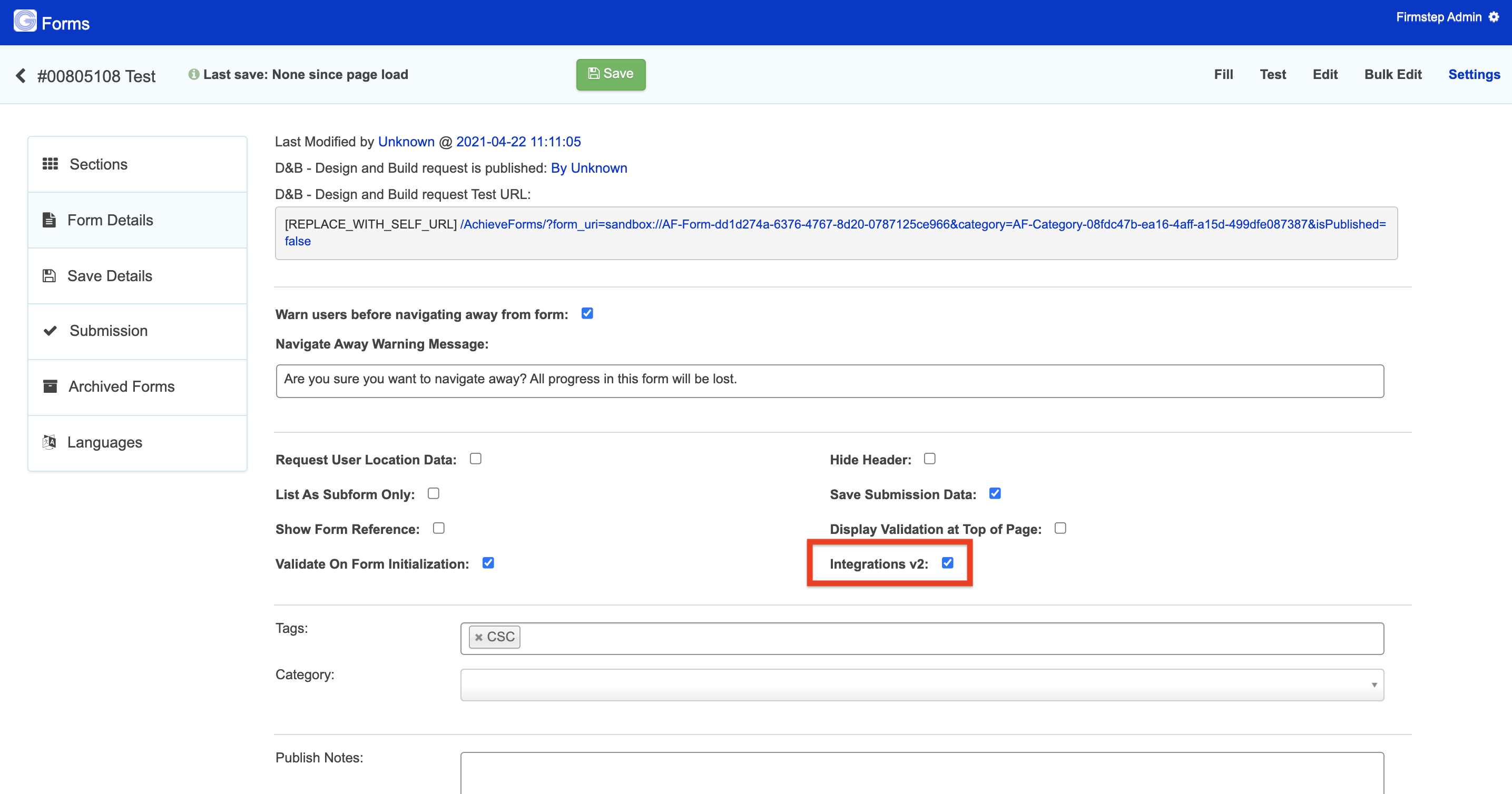Check the Hide Header checkbox

tap(930, 459)
